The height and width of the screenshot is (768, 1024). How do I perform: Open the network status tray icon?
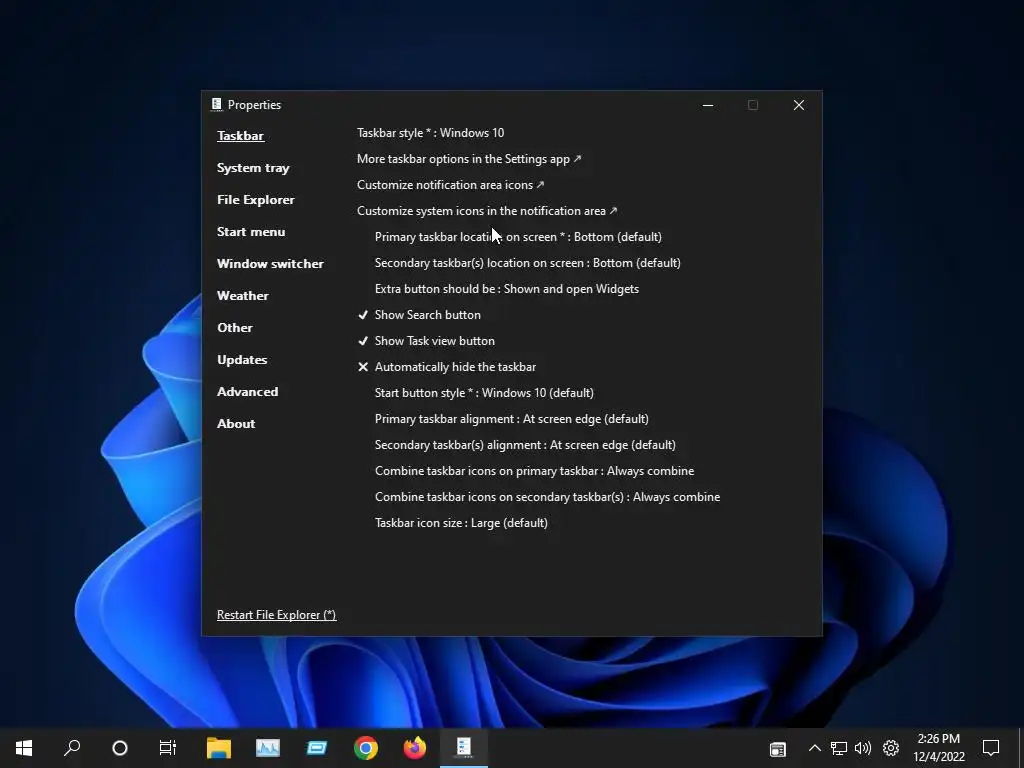[x=839, y=748]
